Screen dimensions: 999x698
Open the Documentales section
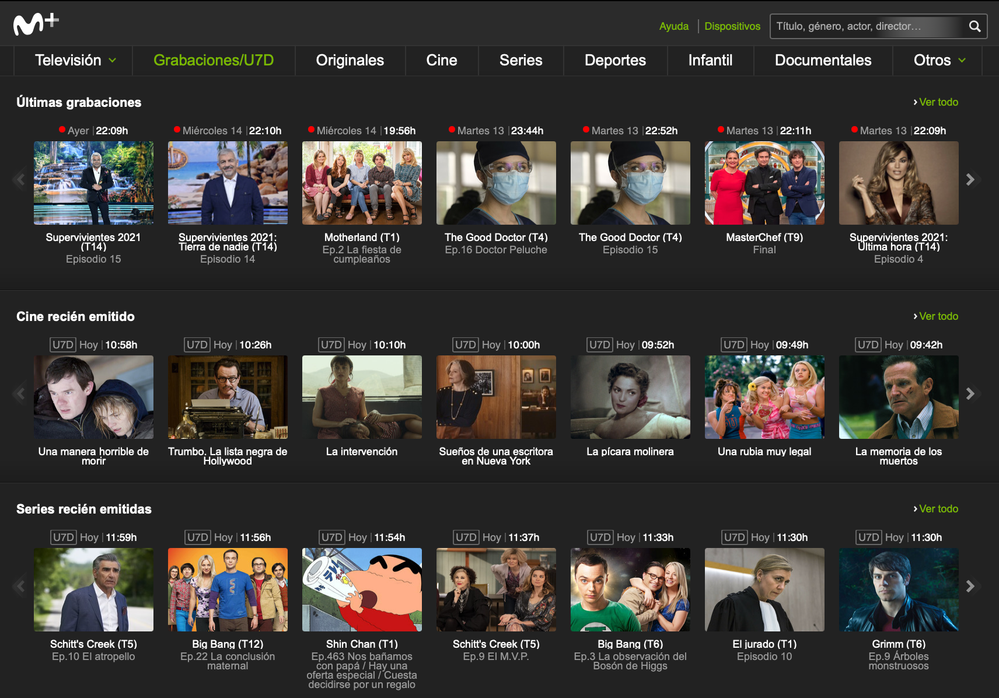pyautogui.click(x=823, y=60)
